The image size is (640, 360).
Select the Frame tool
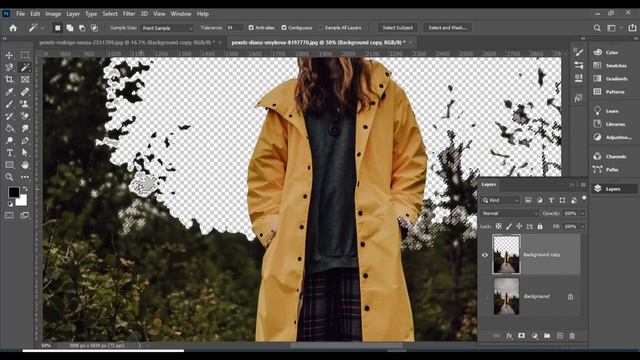25,79
